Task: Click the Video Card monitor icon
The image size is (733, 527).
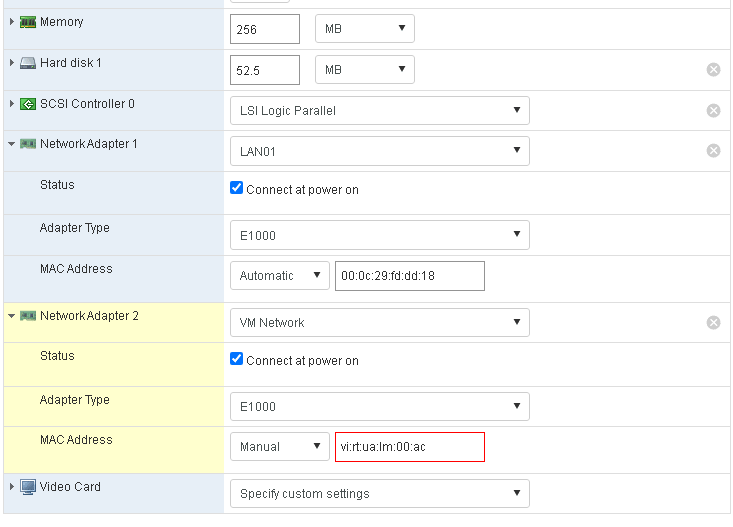Action: pyautogui.click(x=28, y=487)
